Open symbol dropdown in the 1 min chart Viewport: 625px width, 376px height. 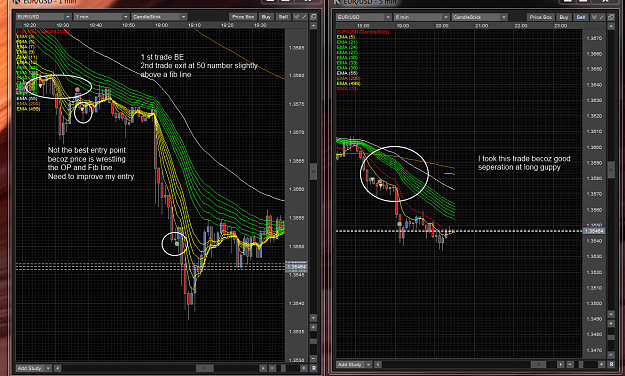[x=44, y=17]
